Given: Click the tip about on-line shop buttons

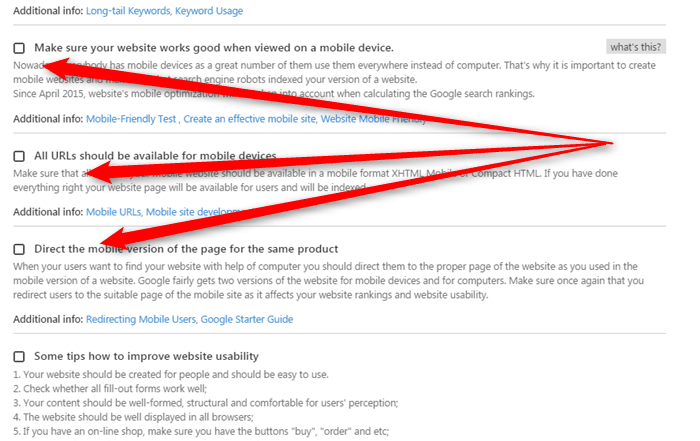Looking at the screenshot, I should pyautogui.click(x=201, y=431).
